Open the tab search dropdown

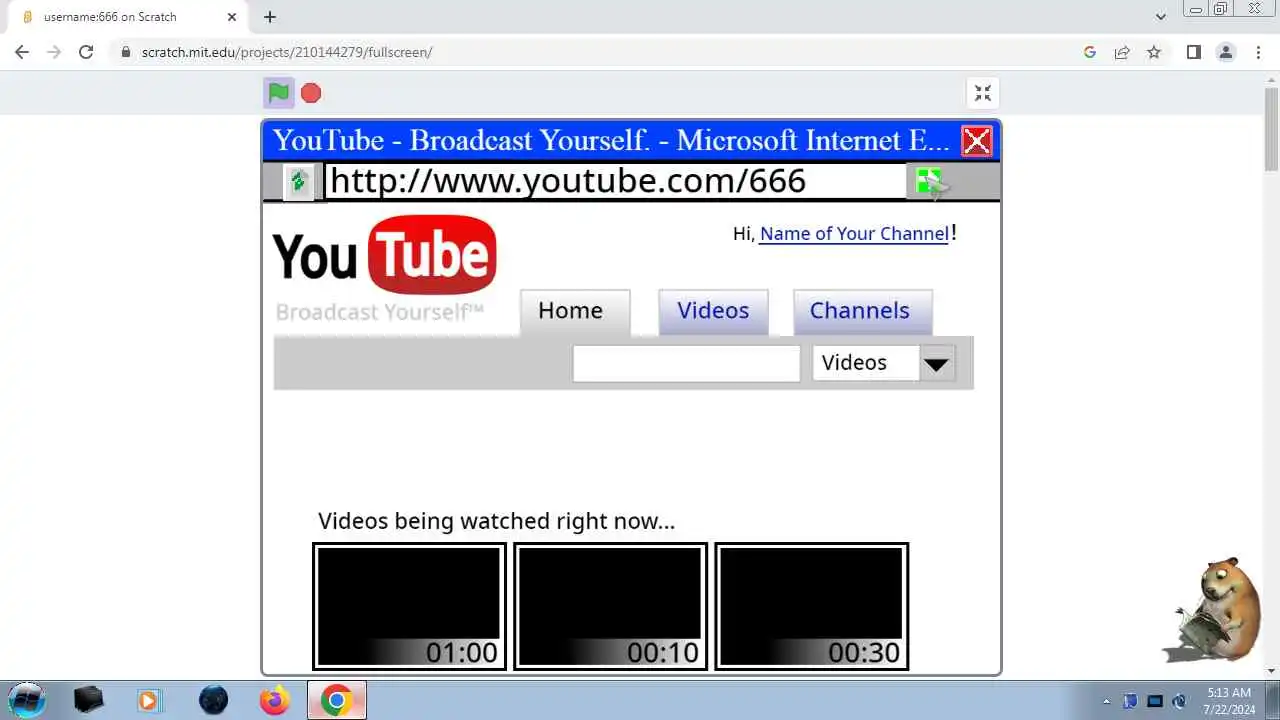(1160, 17)
